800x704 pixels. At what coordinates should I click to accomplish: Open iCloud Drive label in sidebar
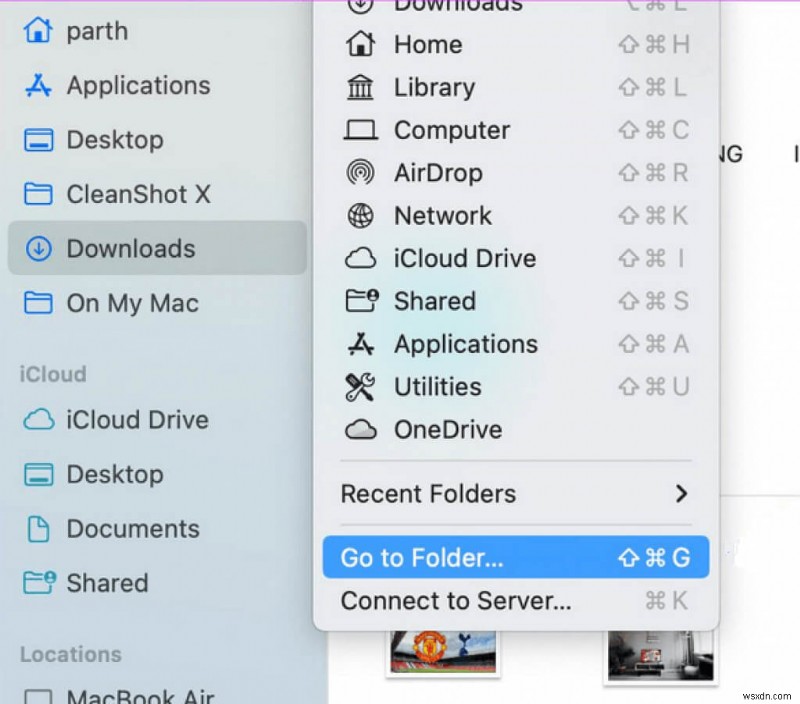tap(138, 420)
